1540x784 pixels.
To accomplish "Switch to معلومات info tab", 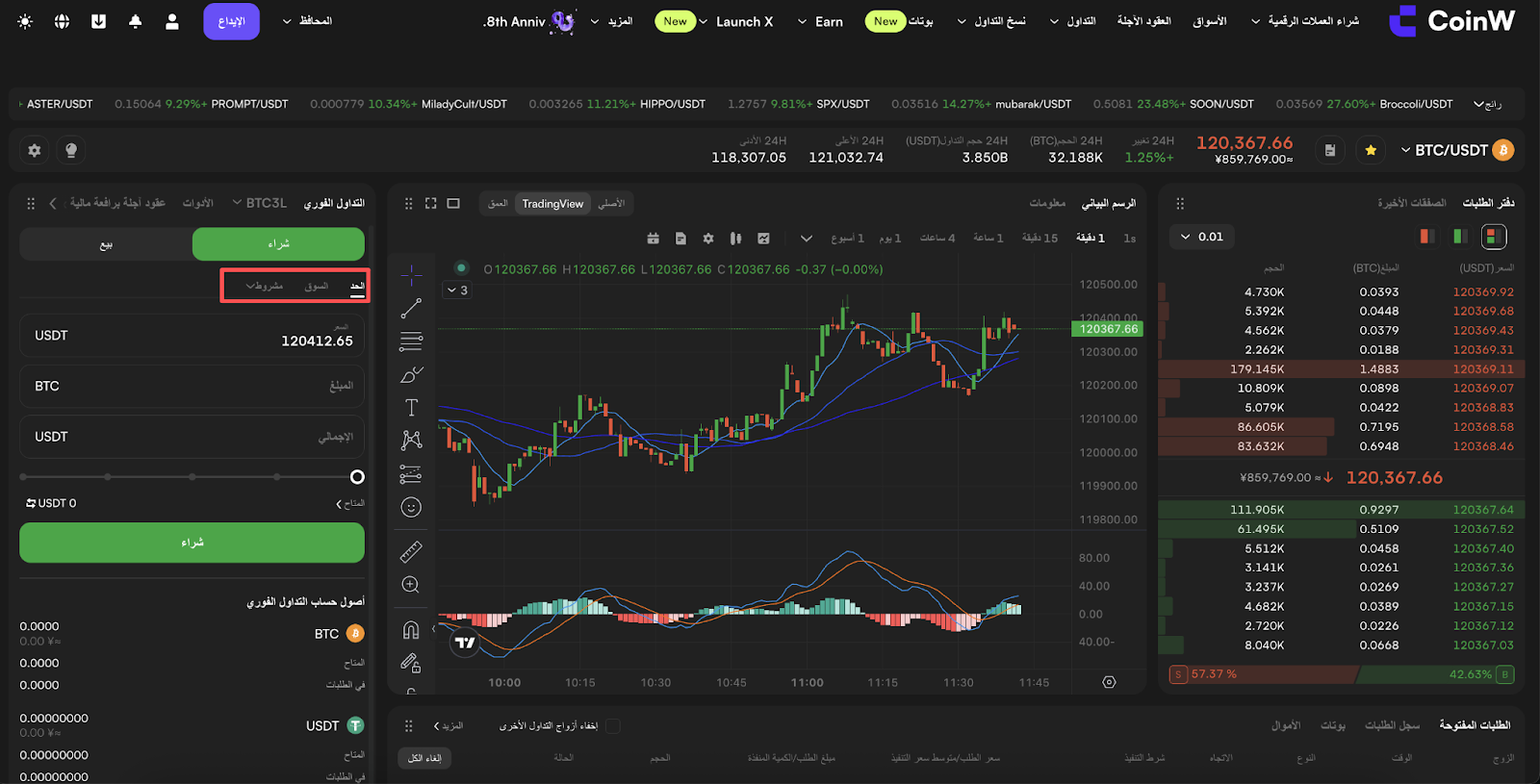I will (1047, 203).
